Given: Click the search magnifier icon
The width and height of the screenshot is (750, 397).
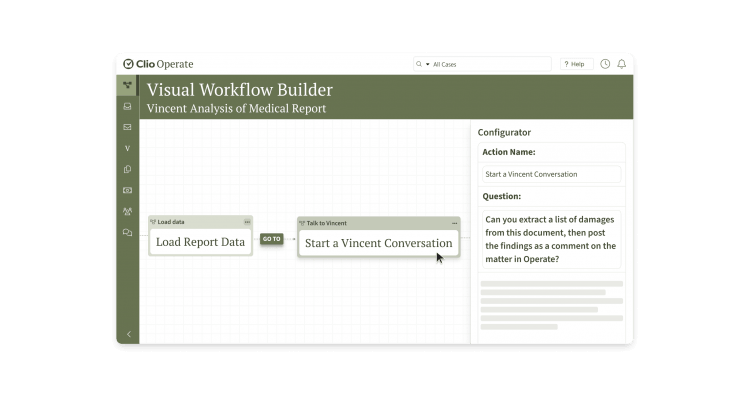Looking at the screenshot, I should tap(419, 64).
